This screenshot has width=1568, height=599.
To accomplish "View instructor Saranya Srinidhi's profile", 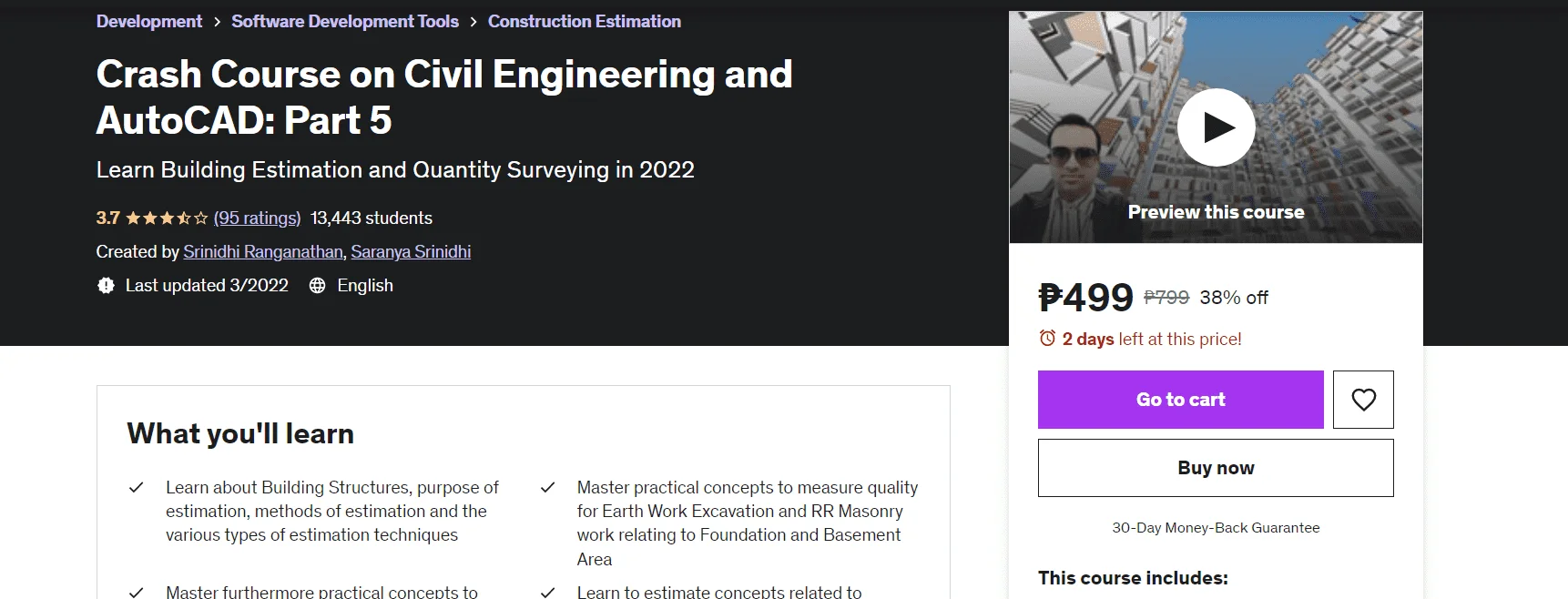I will (x=411, y=252).
